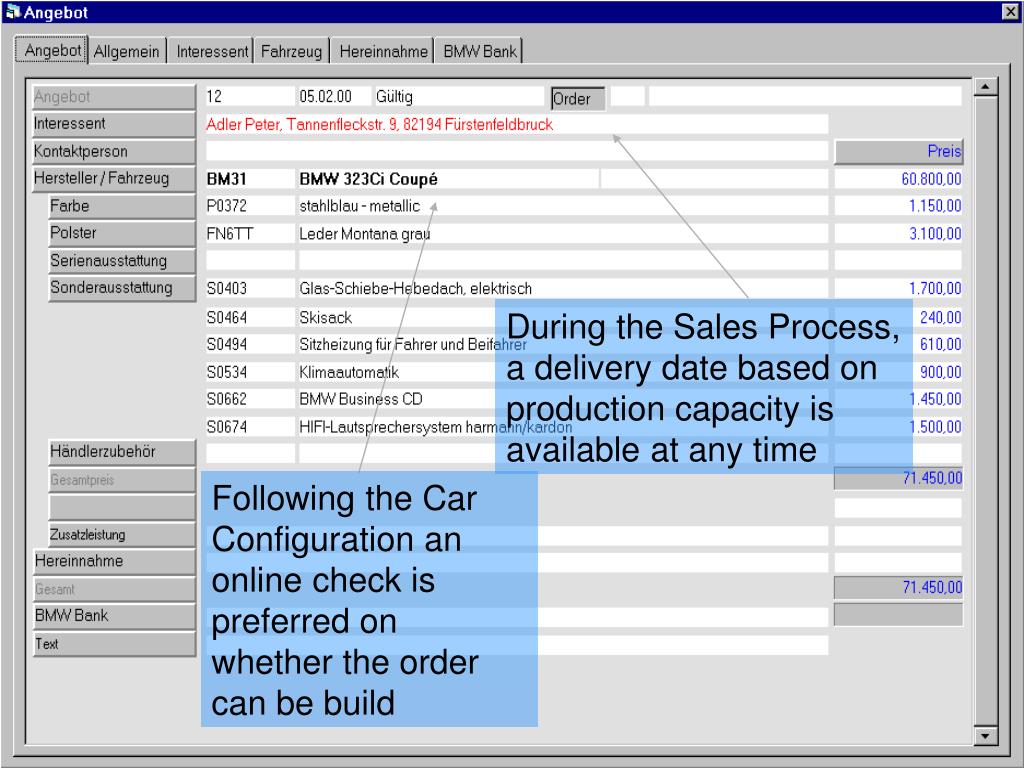Open the Interessent tab
Image resolution: width=1024 pixels, height=768 pixels.
click(x=212, y=51)
